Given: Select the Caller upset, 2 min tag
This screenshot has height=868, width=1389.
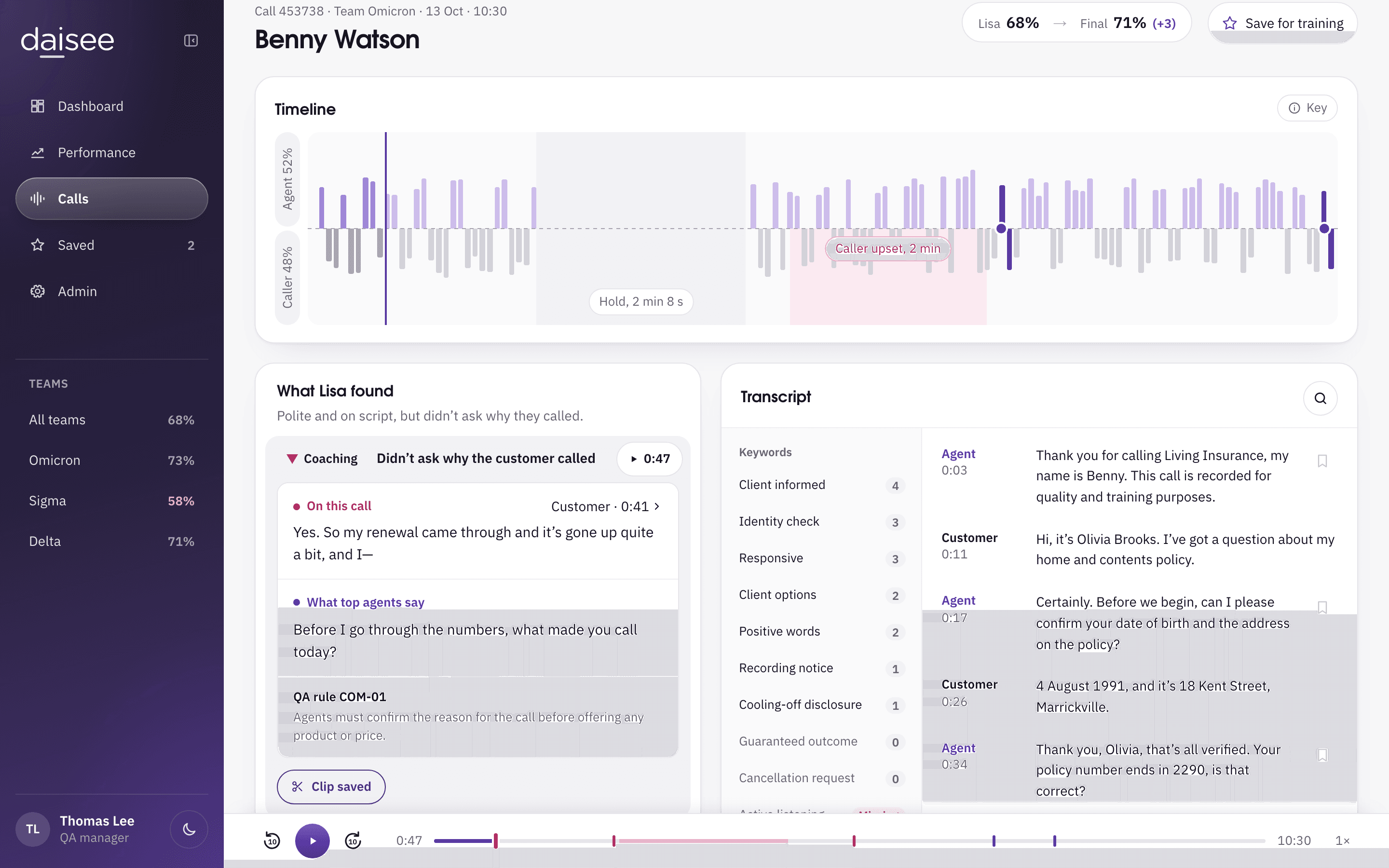Looking at the screenshot, I should (x=887, y=248).
